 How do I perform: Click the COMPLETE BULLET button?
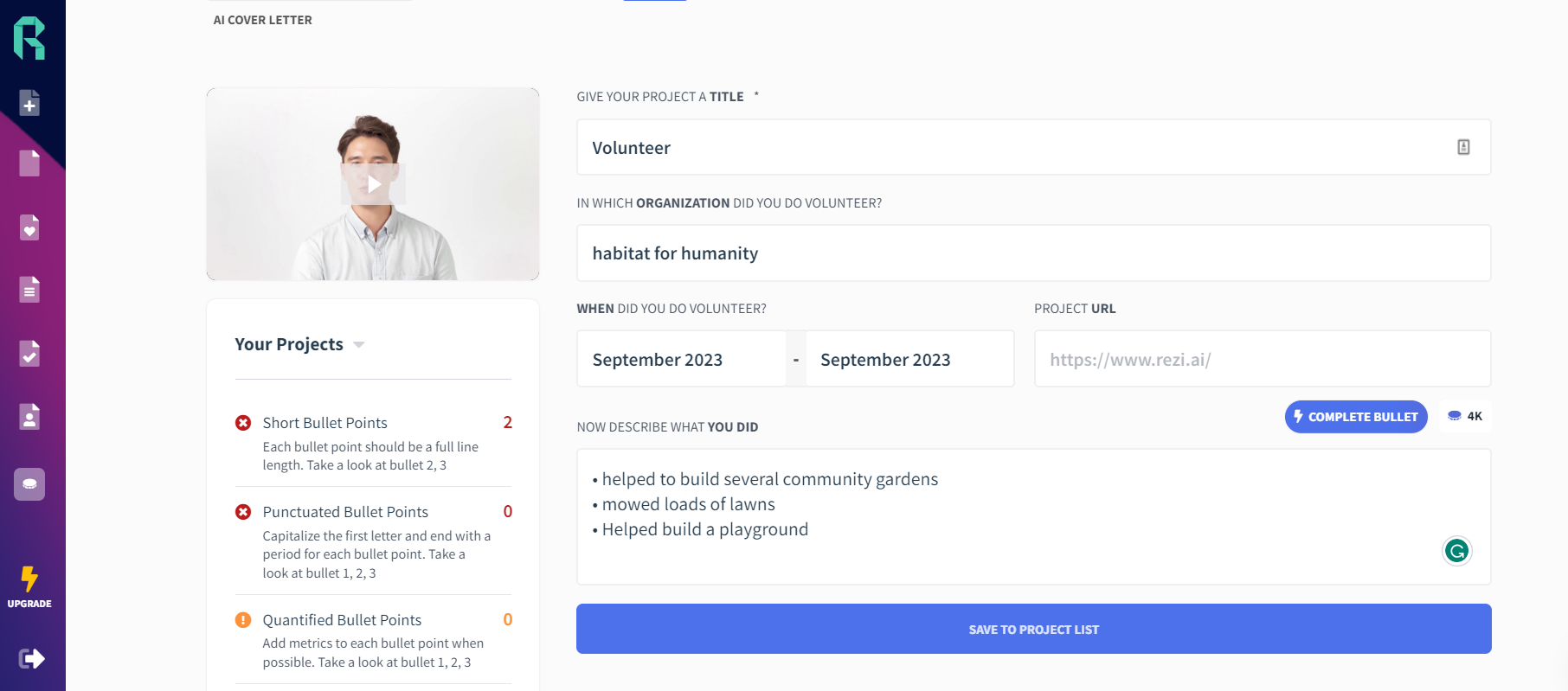1356,417
